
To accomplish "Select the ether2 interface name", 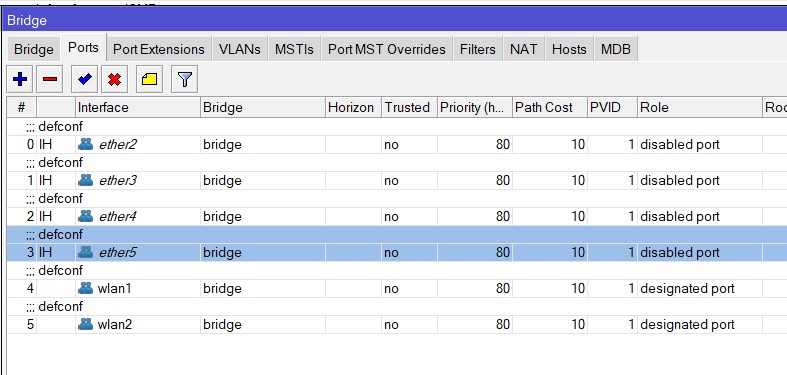I will [x=118, y=145].
